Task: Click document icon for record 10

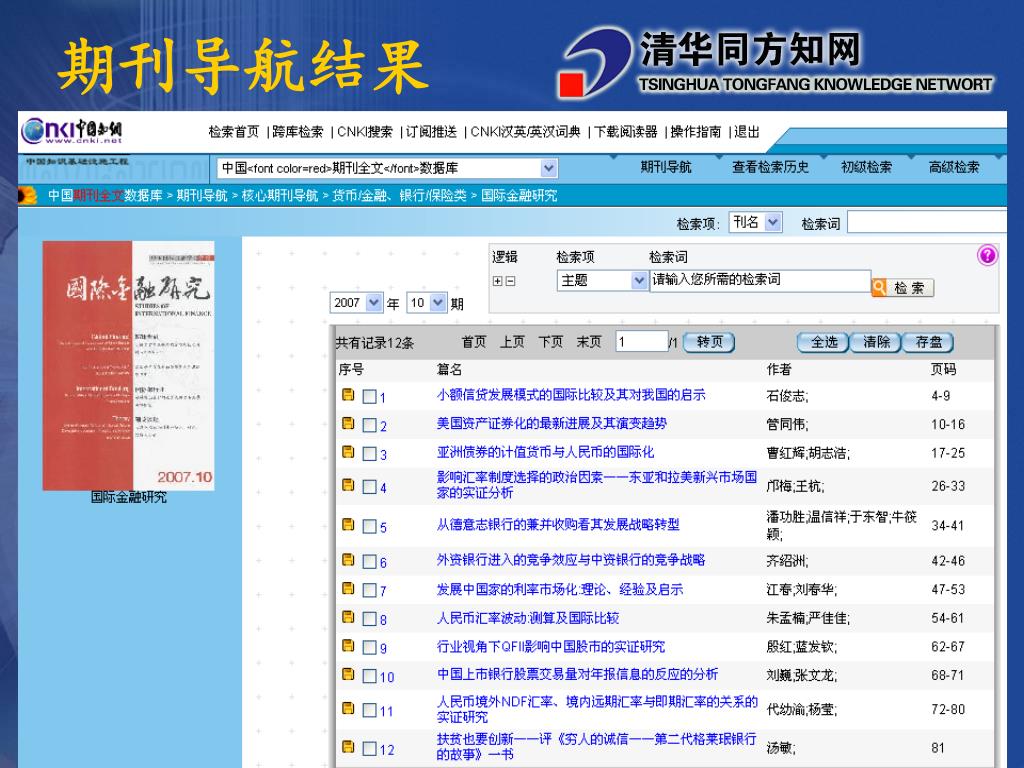Action: tap(348, 674)
